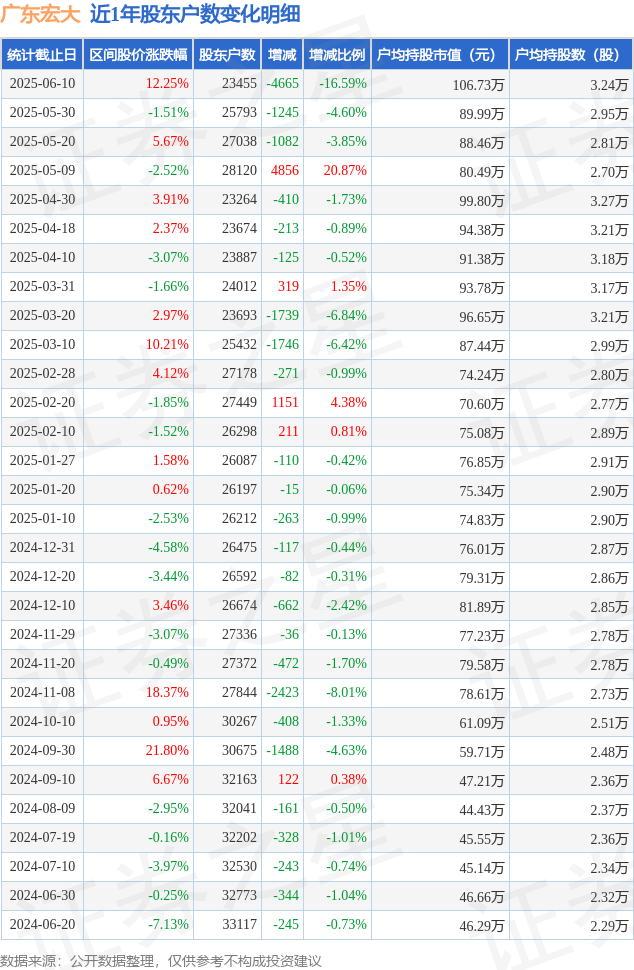Click the 数据来源 footer disclaimer text

tap(161, 961)
